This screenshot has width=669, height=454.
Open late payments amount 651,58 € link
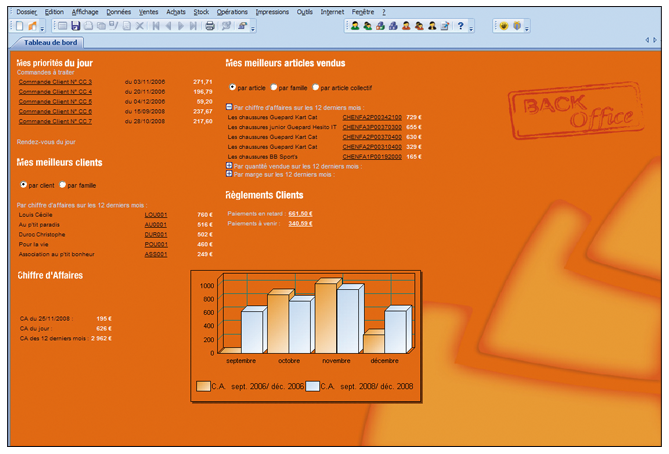301,213
